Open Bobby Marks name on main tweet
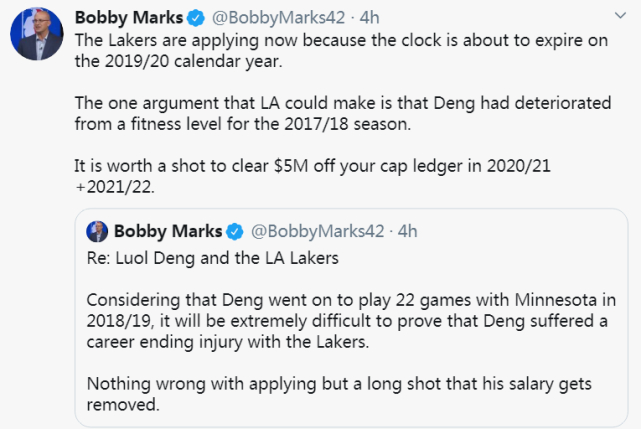This screenshot has height=429, width=641. (x=129, y=17)
